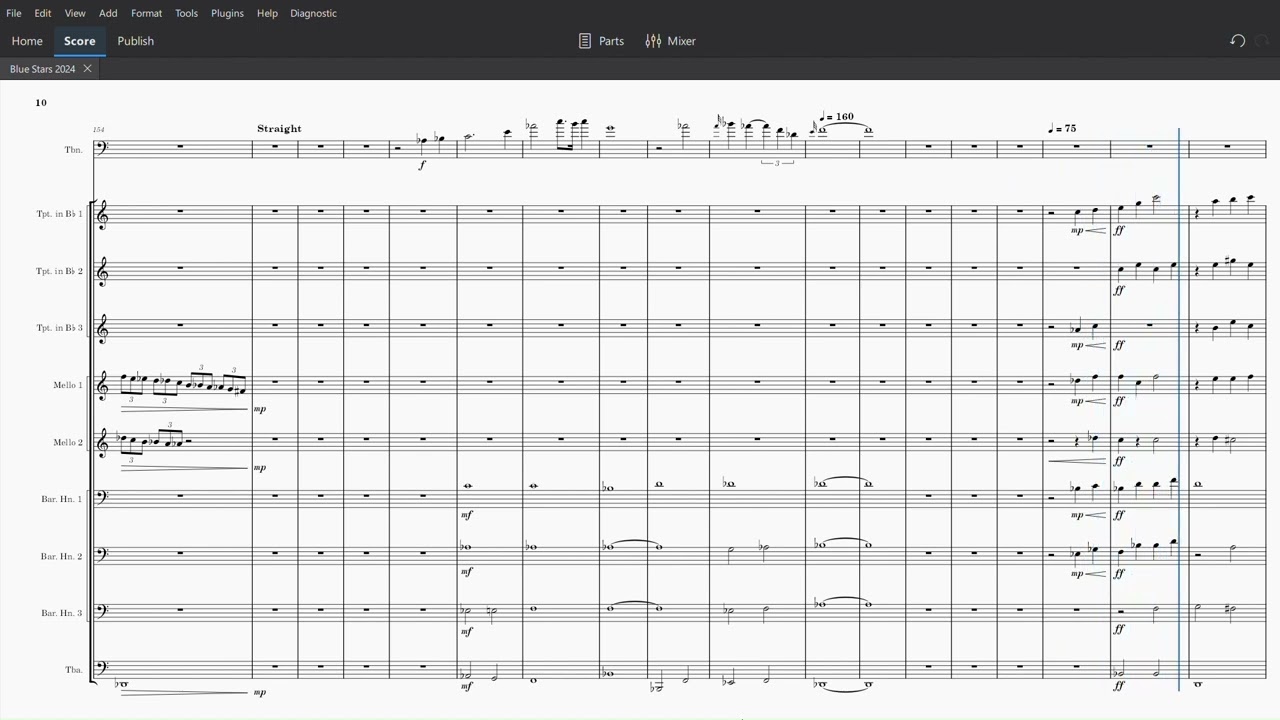Select the 'Bar. Hn. 2' instrument label
The image size is (1280, 720).
coord(62,556)
